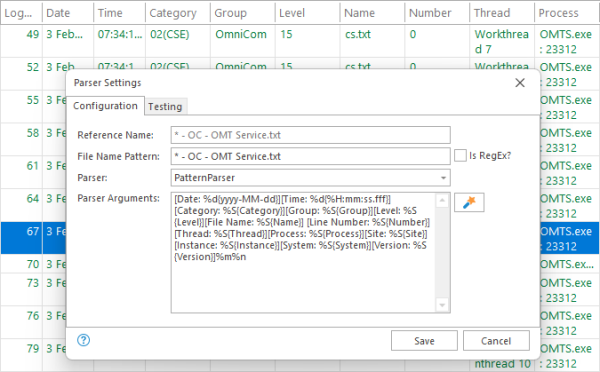Sort by the Log... column header
The image size is (600, 372).
tap(21, 13)
